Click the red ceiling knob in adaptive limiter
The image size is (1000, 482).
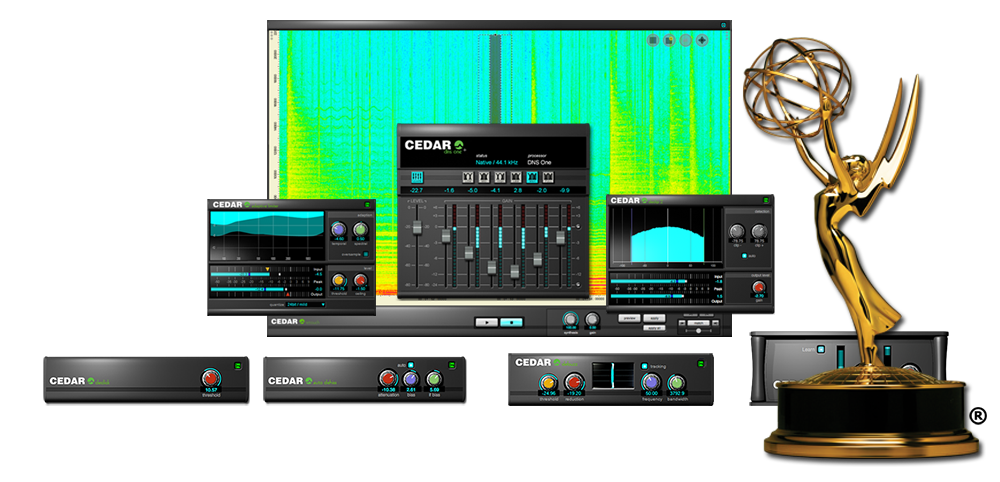pos(360,281)
